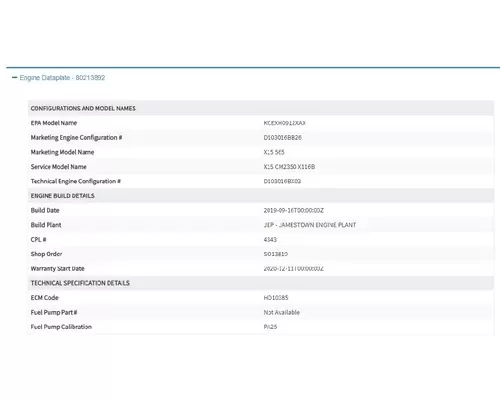Viewport: 500px width, 400px height.
Task: Click the EPA Model Name label
Action: coord(54,123)
